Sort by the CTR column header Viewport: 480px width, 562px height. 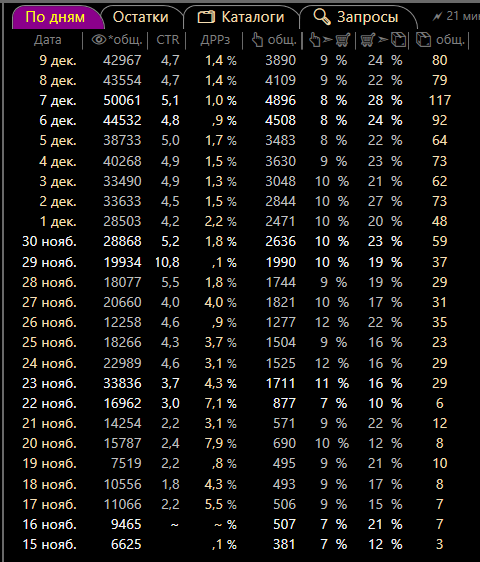[167, 40]
